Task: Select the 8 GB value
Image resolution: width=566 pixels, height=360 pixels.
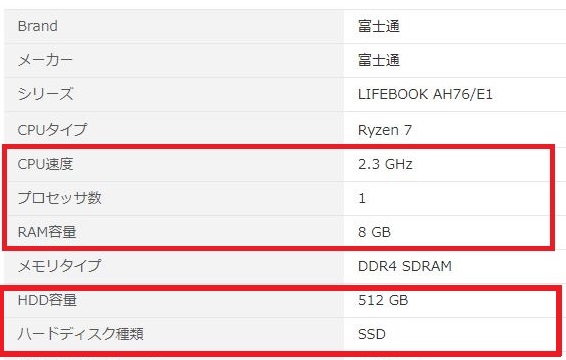Action: tap(374, 232)
